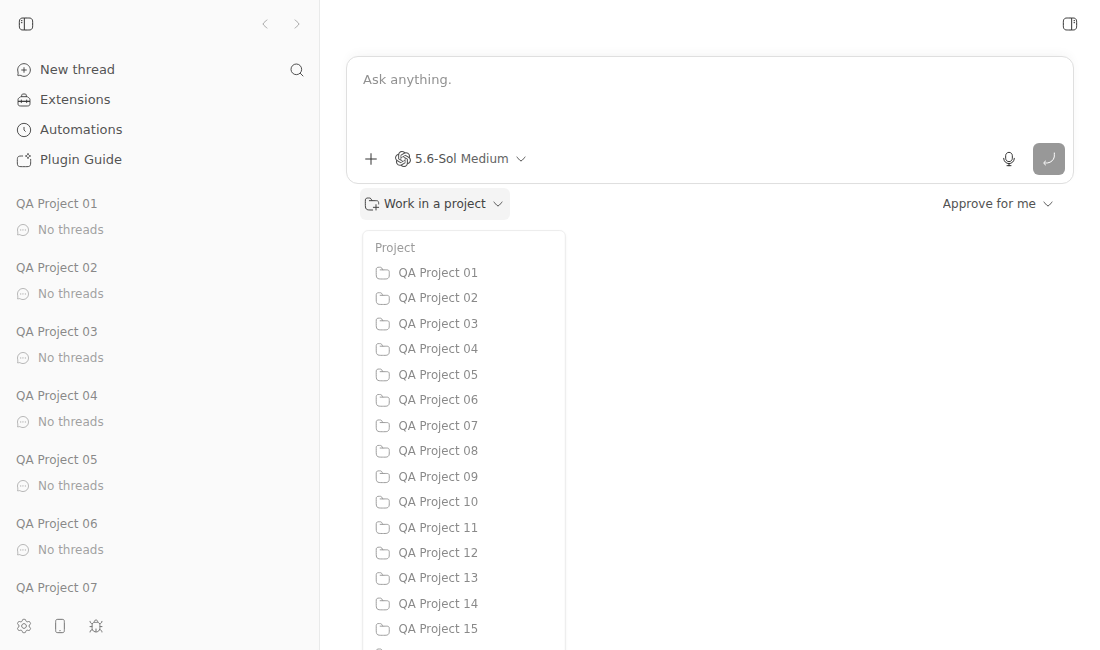Send message with the gray submit button
The width and height of the screenshot is (1100, 650).
[1049, 159]
